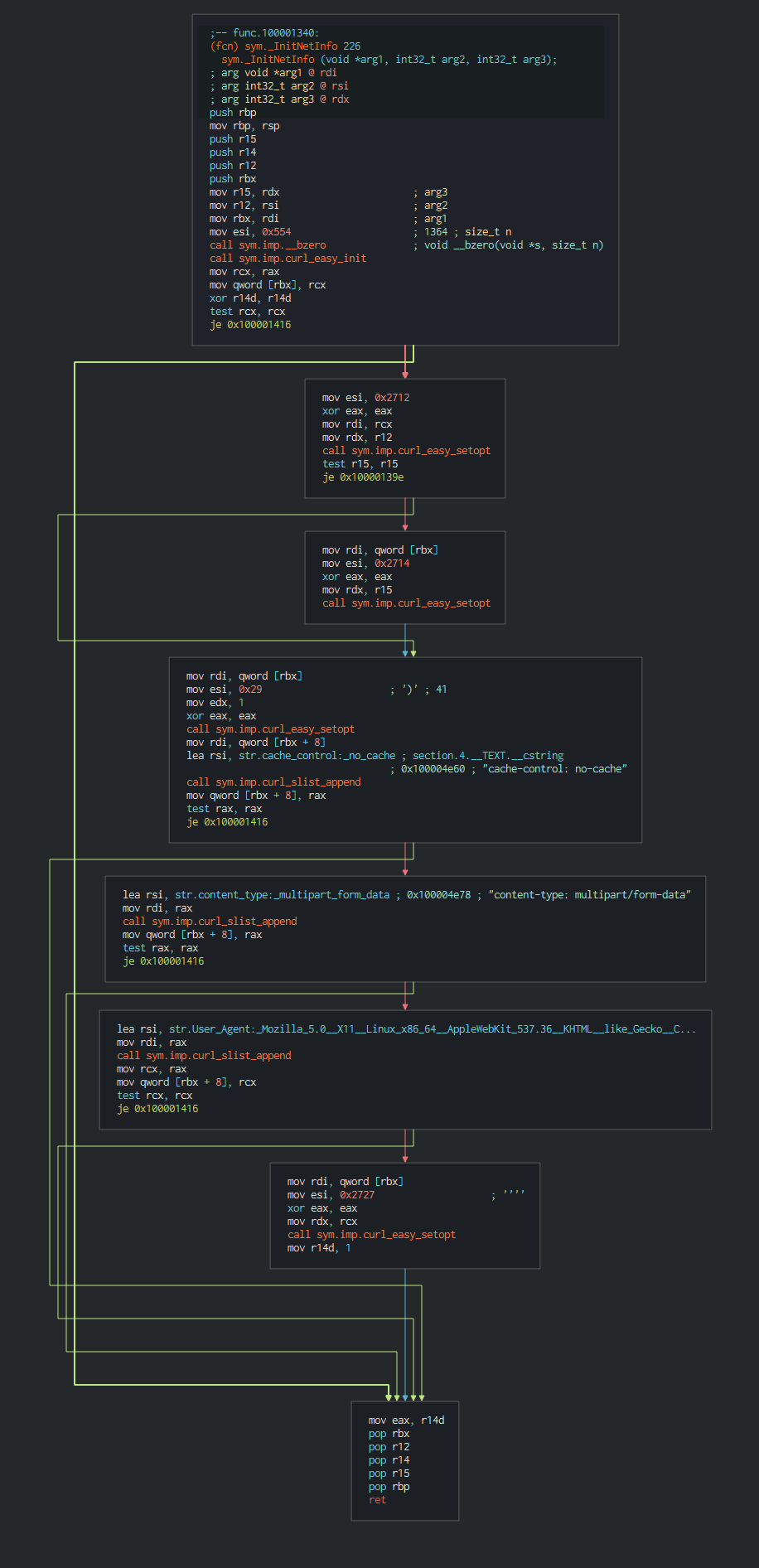Select the "content-type: multipart/form-data" string comment
The width and height of the screenshot is (759, 1568).
tap(590, 895)
